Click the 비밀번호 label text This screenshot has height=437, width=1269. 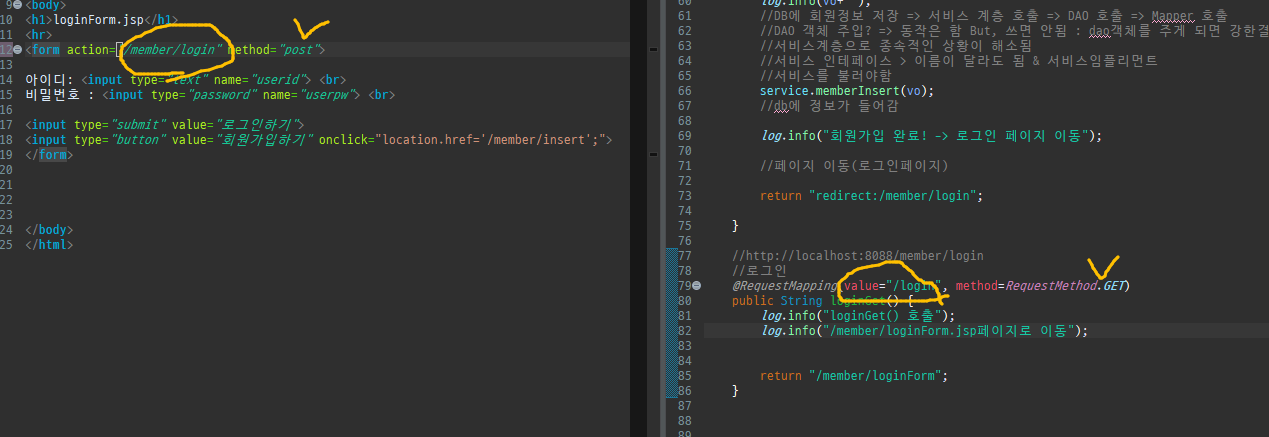56,95
